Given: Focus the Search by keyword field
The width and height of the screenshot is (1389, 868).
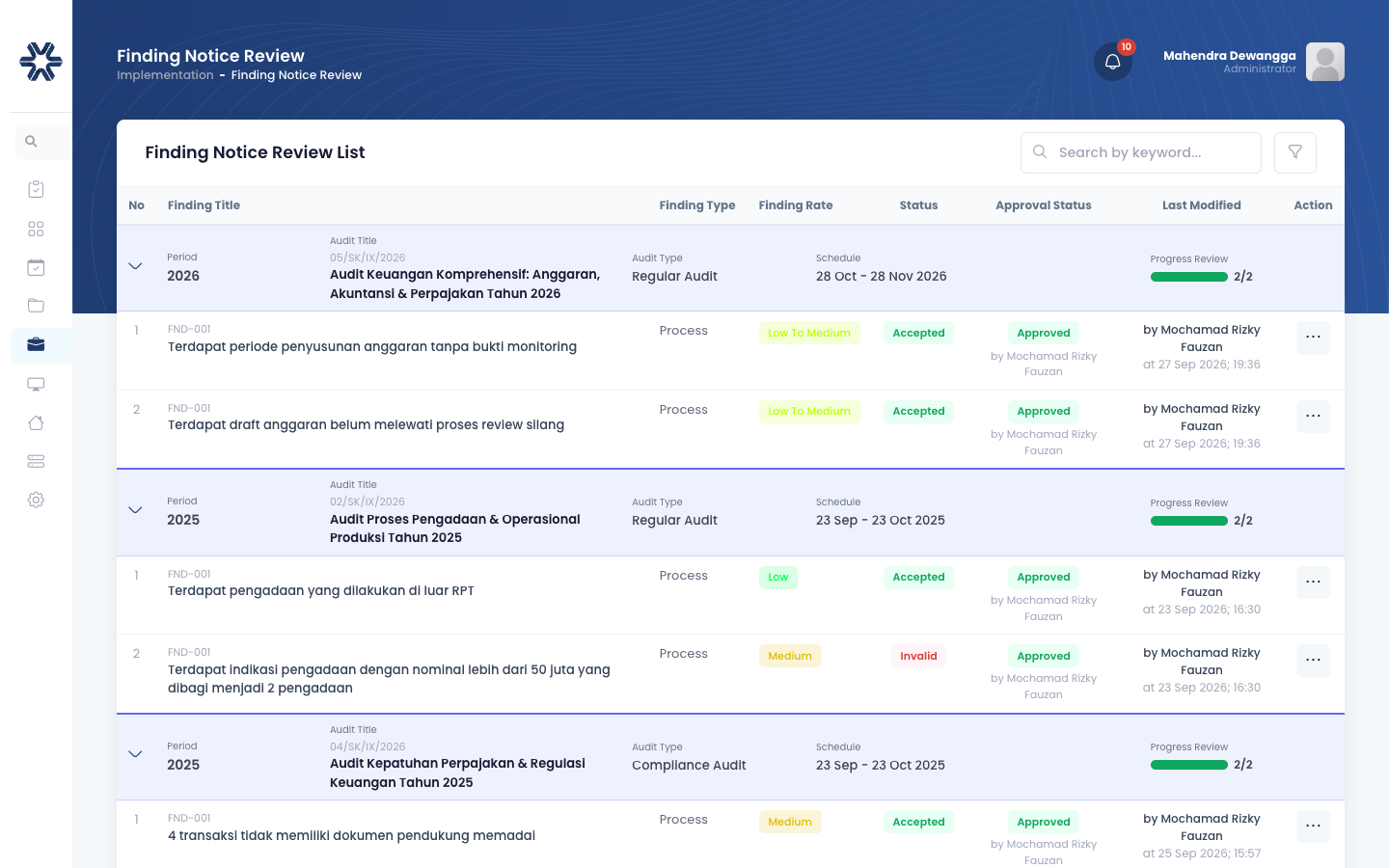Looking at the screenshot, I should click(x=1141, y=152).
